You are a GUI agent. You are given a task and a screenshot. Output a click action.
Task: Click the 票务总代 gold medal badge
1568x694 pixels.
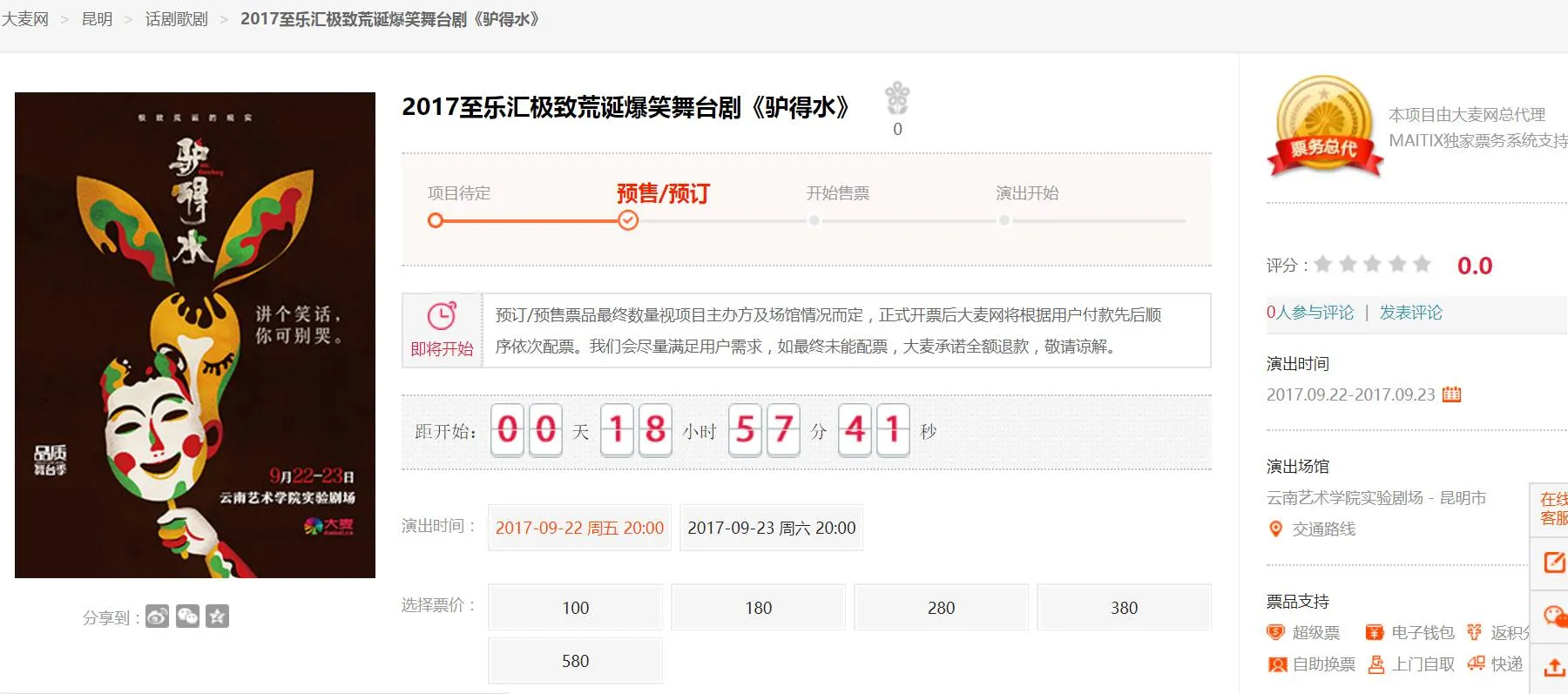coord(1324,126)
